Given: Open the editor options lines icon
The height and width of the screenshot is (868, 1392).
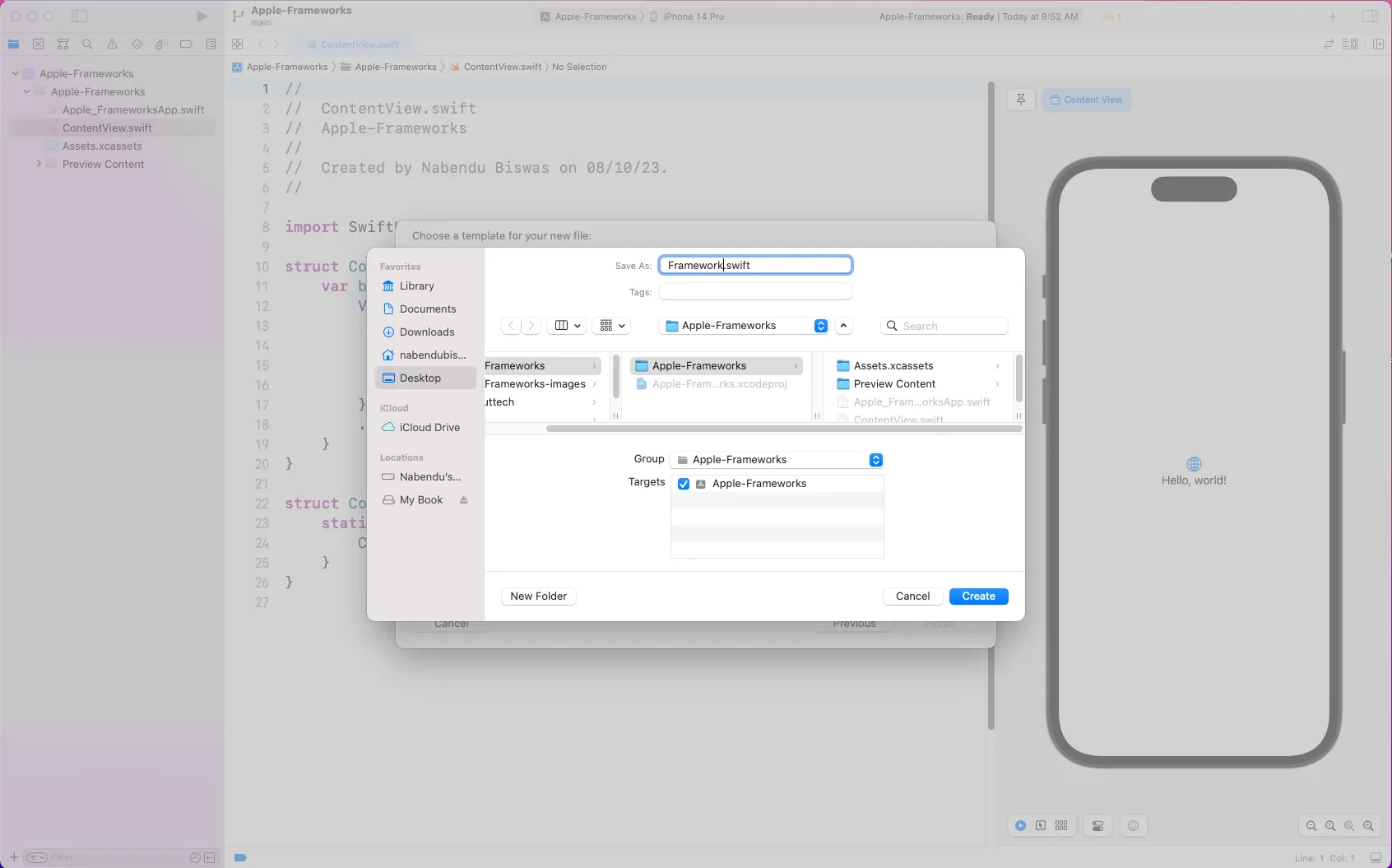Looking at the screenshot, I should [x=1350, y=44].
